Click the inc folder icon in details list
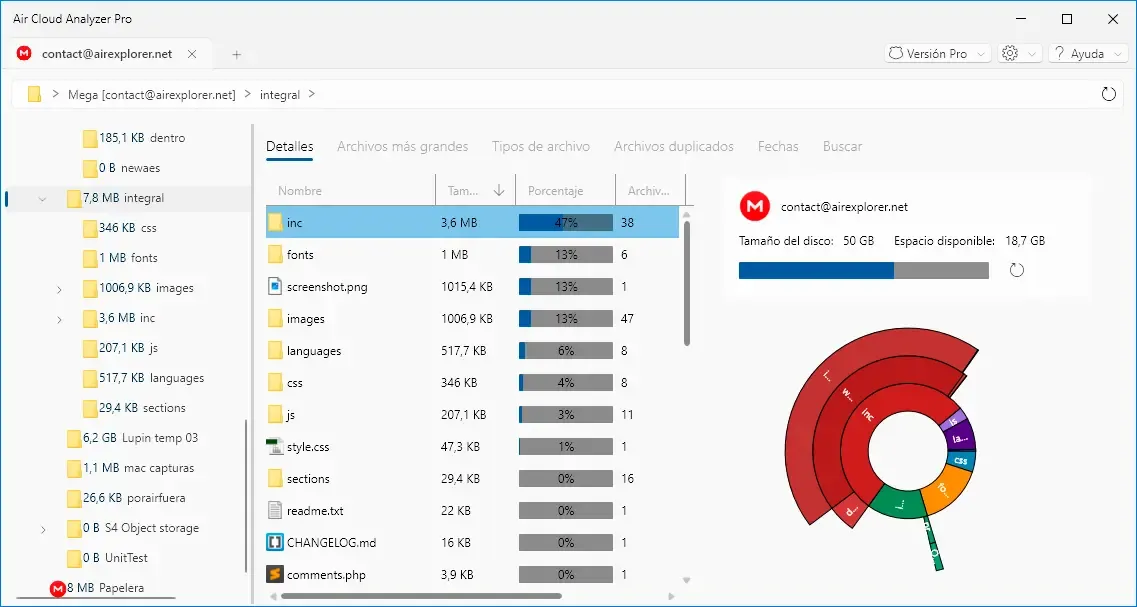Image resolution: width=1137 pixels, height=607 pixels. click(275, 223)
